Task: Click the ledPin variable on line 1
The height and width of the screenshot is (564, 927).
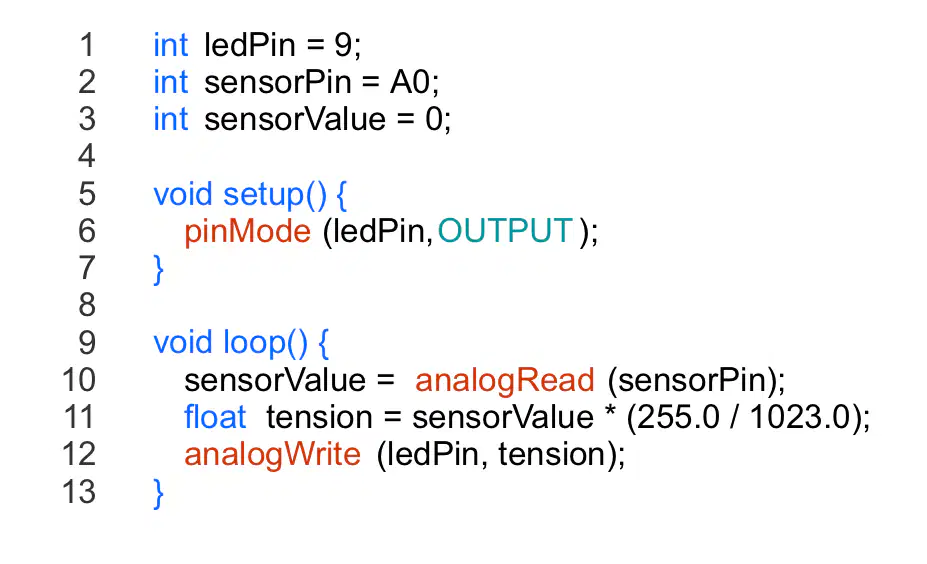Action: (x=249, y=46)
